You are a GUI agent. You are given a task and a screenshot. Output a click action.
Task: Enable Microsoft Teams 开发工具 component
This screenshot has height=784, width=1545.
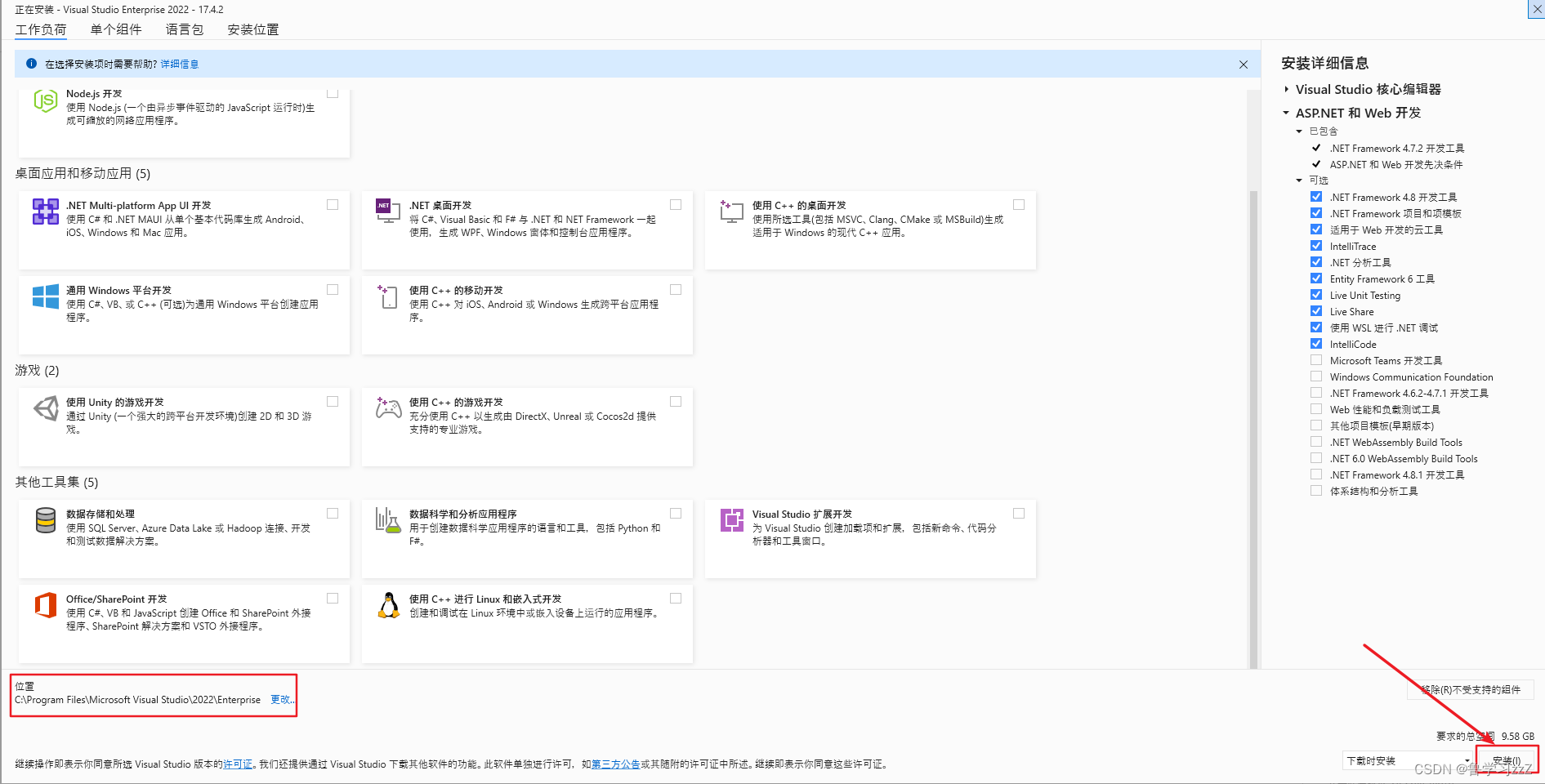[x=1316, y=360]
